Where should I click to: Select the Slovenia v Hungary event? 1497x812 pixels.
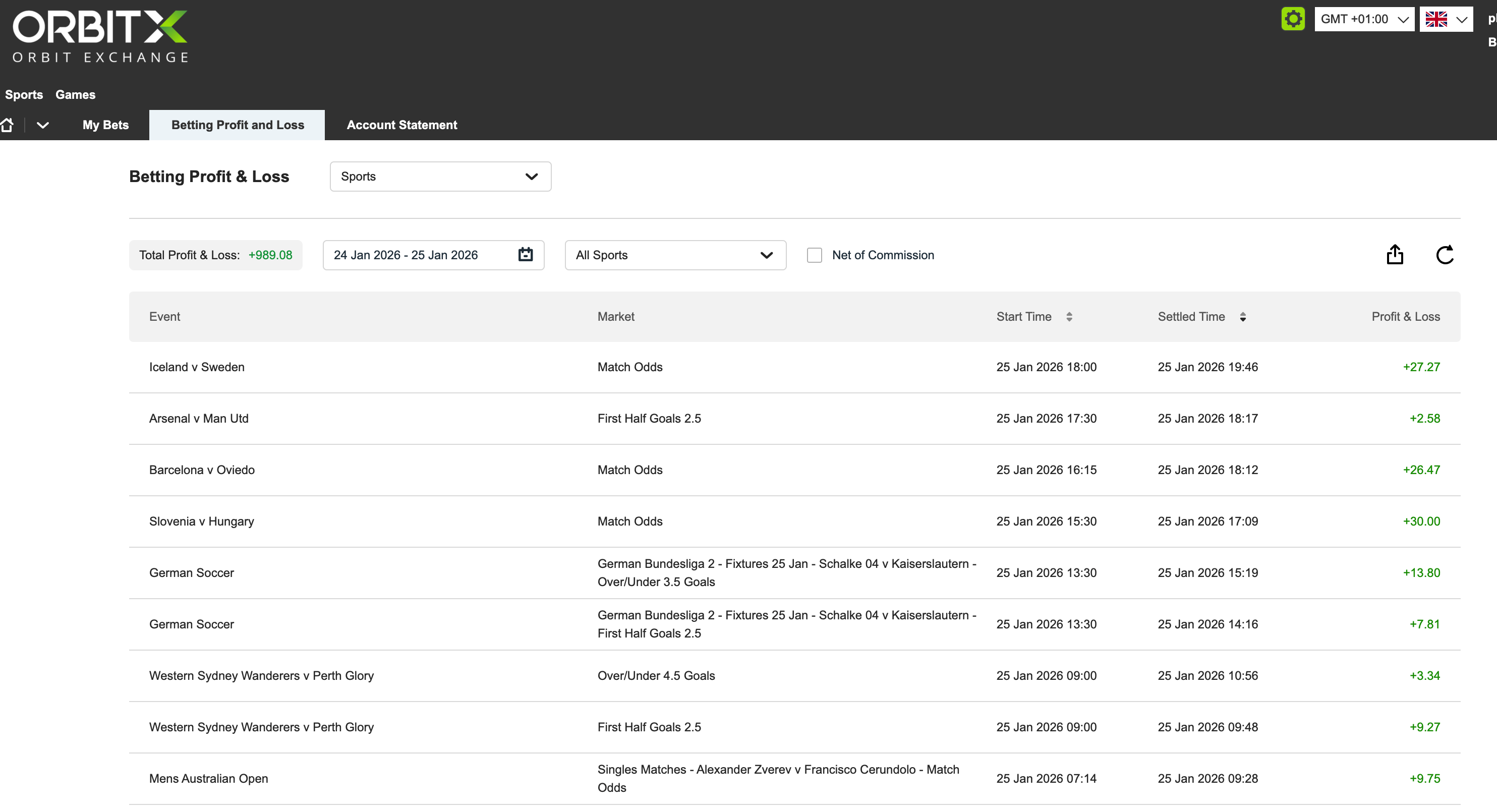coord(202,521)
